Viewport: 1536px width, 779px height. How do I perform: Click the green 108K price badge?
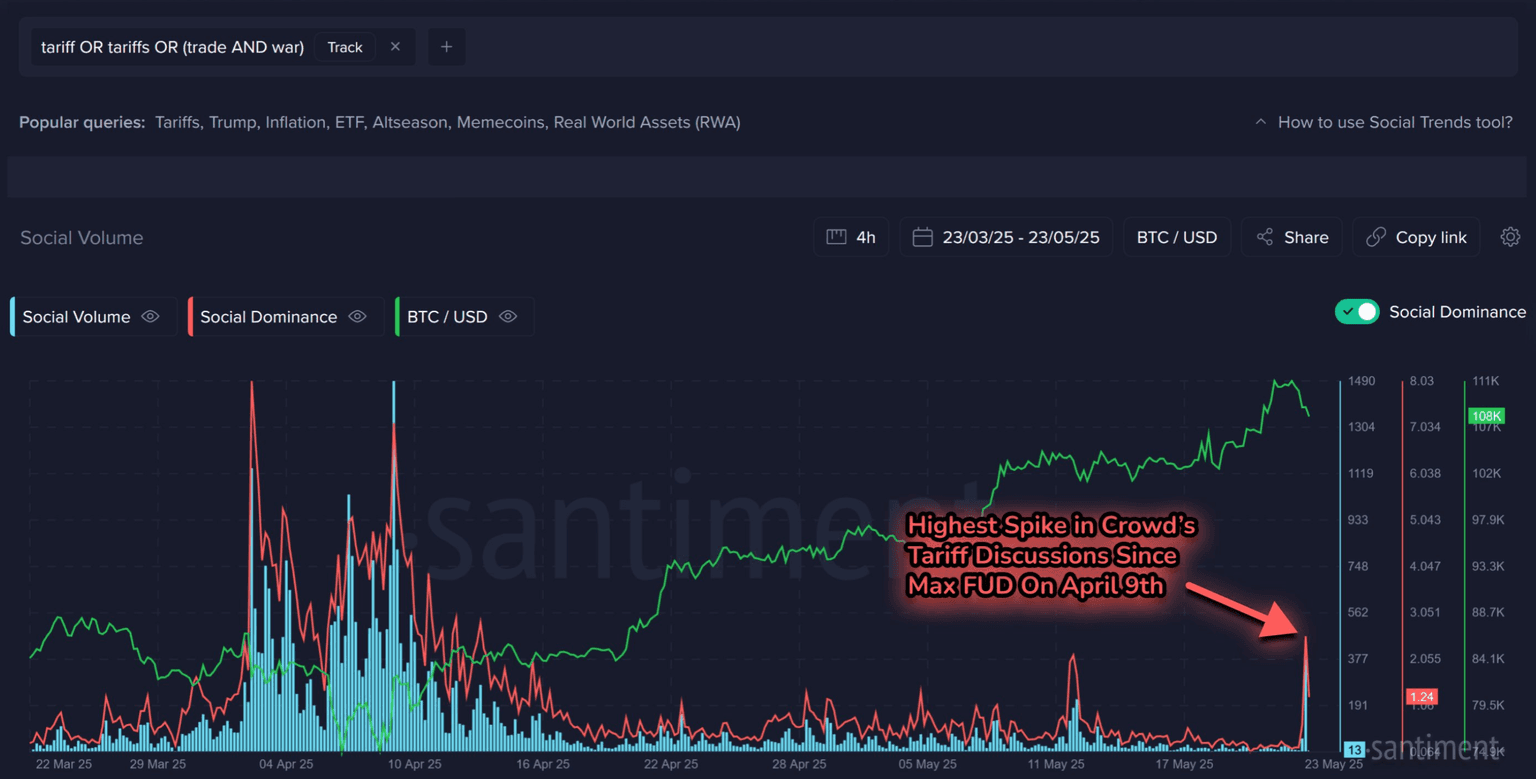1485,416
